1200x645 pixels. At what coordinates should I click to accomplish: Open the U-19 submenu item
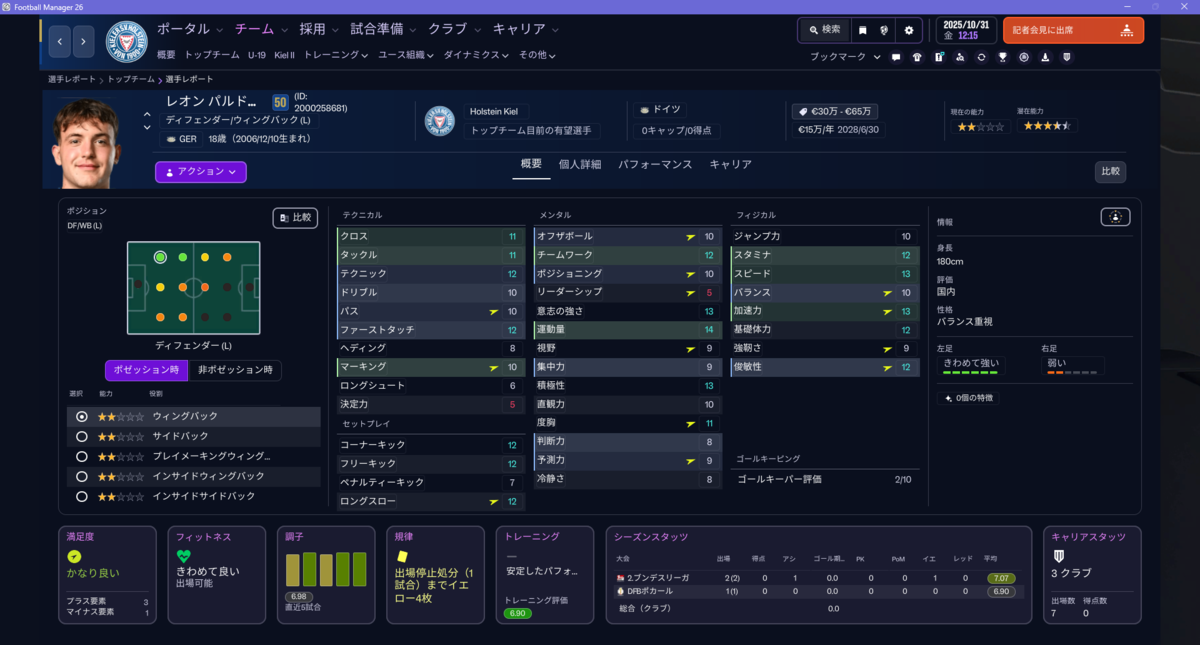pyautogui.click(x=257, y=56)
